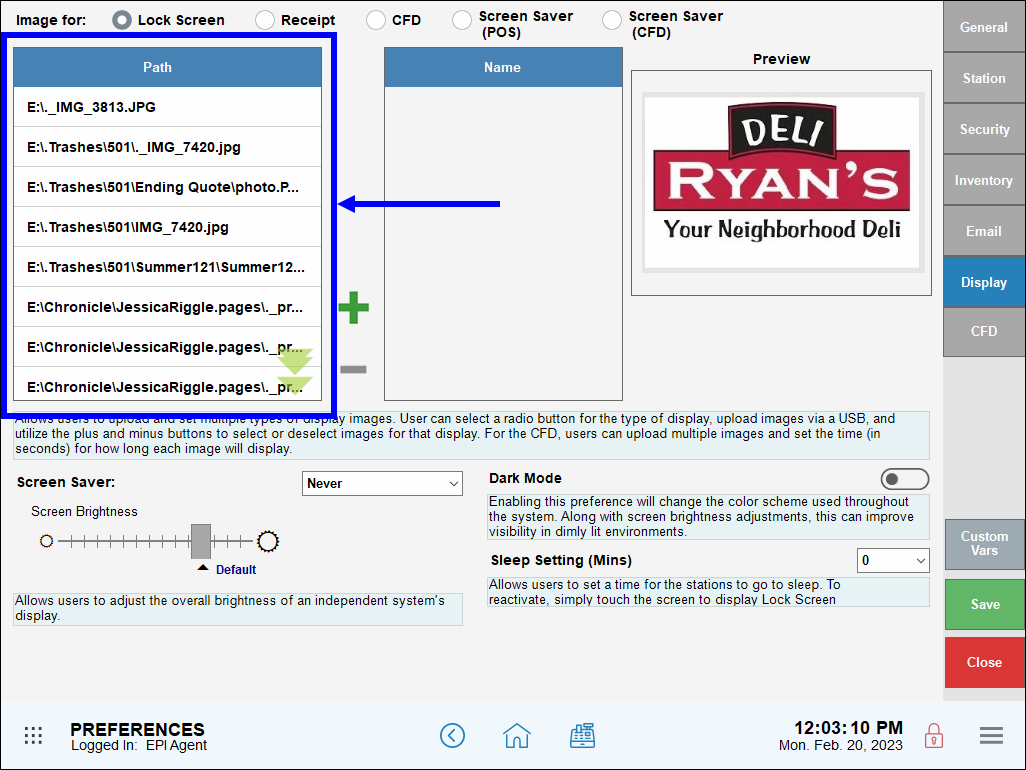Open the cash register icon

click(x=582, y=735)
